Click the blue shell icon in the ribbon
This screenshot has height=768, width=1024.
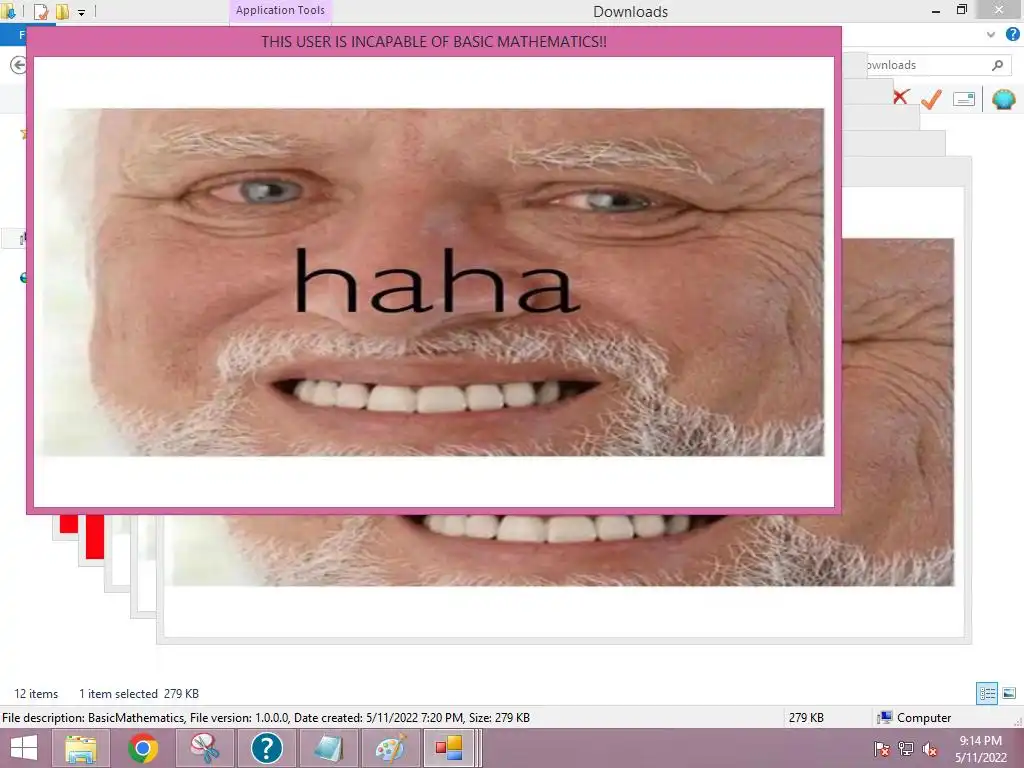point(1004,99)
